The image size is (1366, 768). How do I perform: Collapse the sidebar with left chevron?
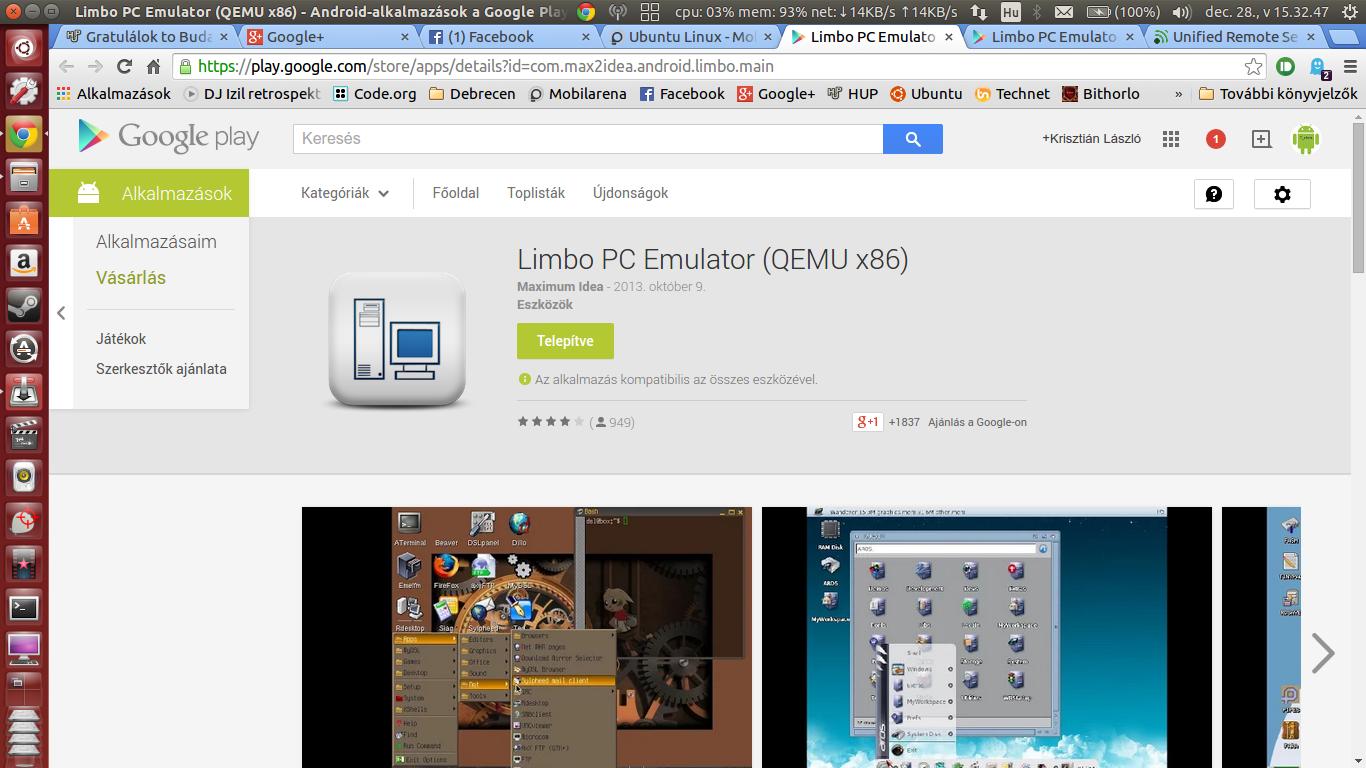[x=61, y=313]
